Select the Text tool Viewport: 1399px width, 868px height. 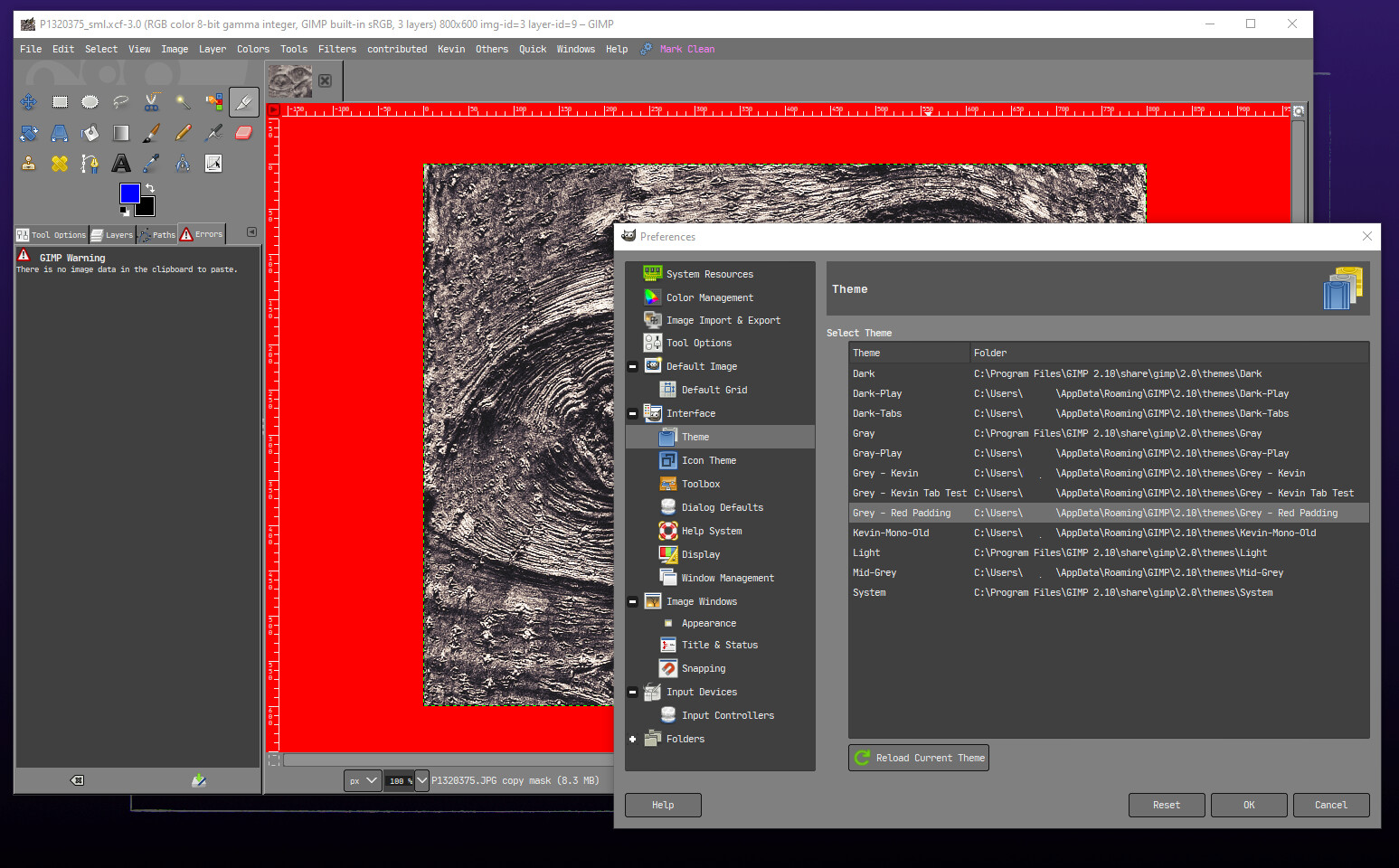tap(121, 164)
